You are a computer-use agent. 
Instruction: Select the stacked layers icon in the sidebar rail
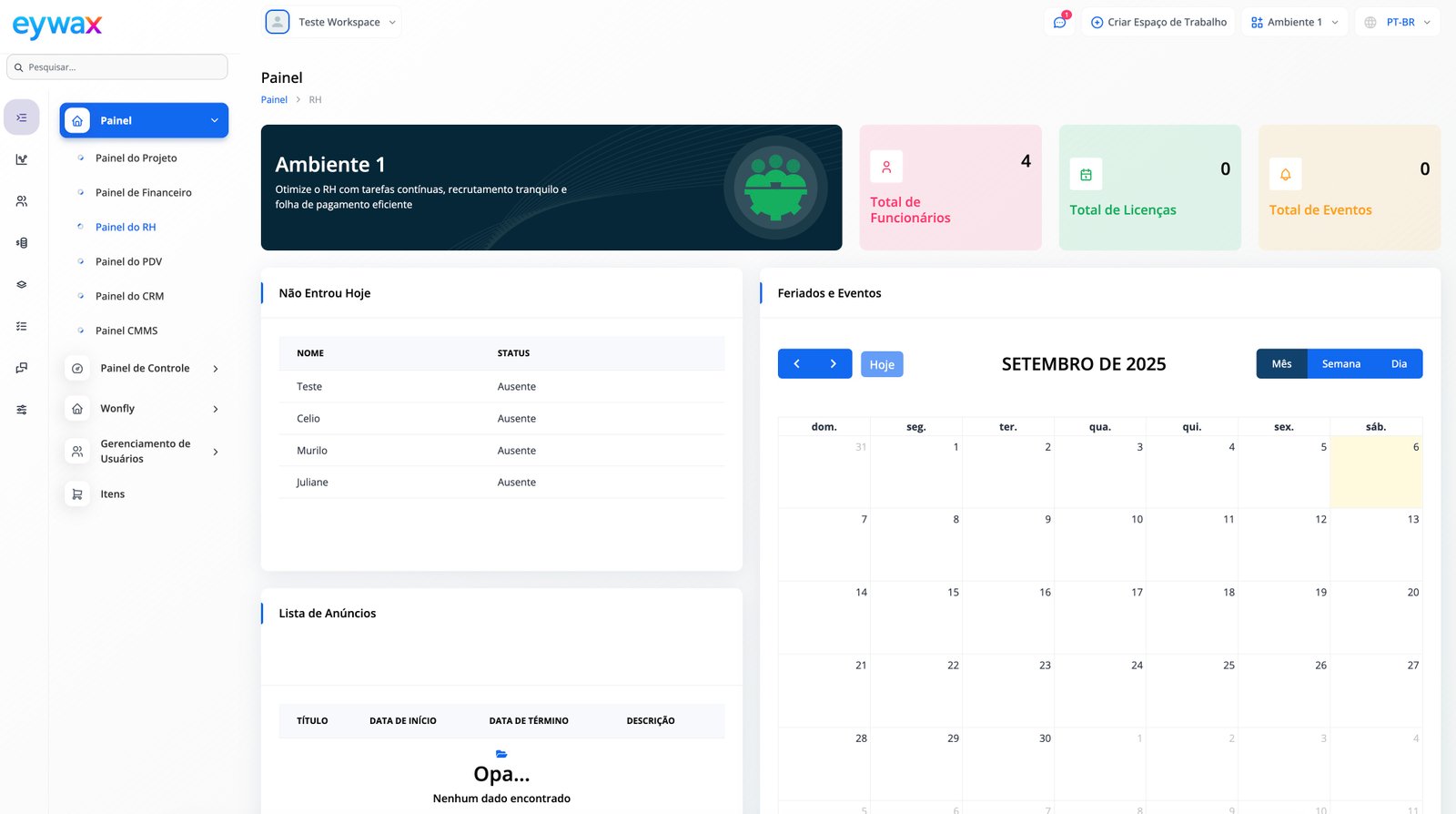coord(22,285)
